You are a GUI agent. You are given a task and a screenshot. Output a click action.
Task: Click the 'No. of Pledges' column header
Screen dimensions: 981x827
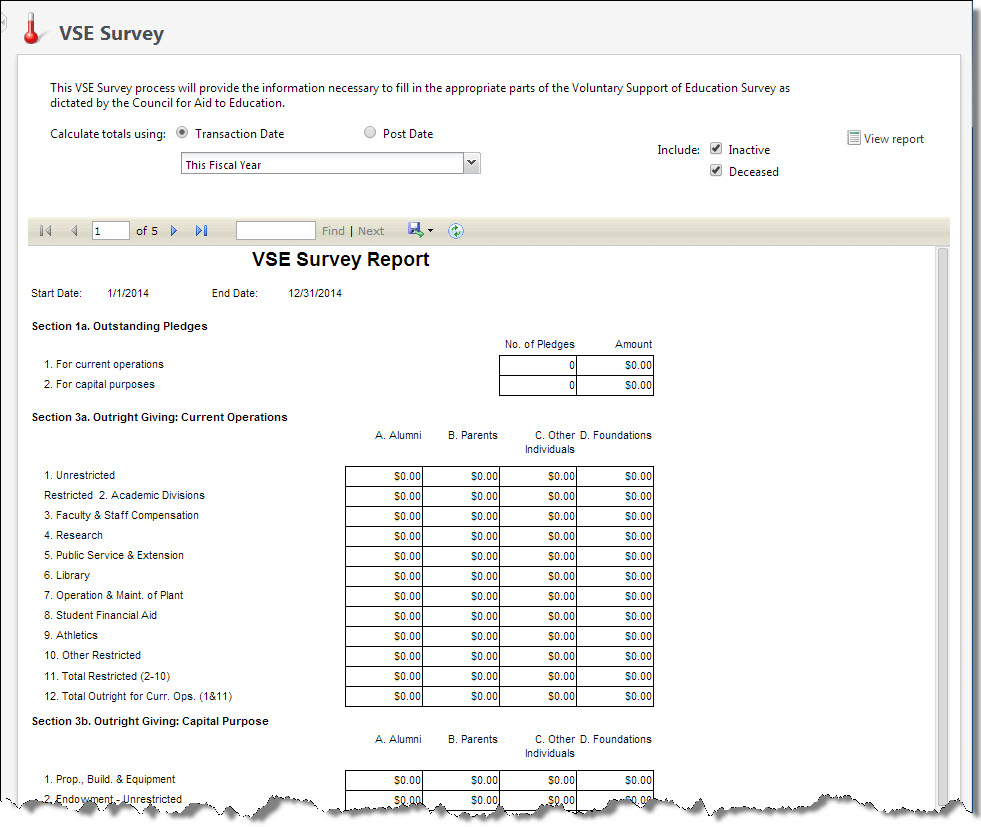(539, 344)
